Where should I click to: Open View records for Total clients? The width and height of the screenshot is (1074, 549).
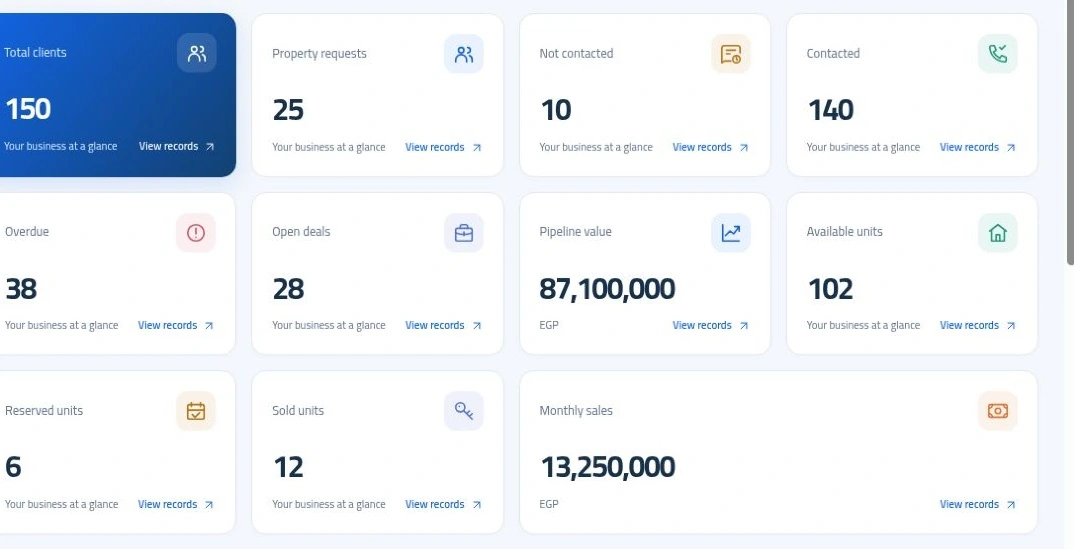point(177,146)
